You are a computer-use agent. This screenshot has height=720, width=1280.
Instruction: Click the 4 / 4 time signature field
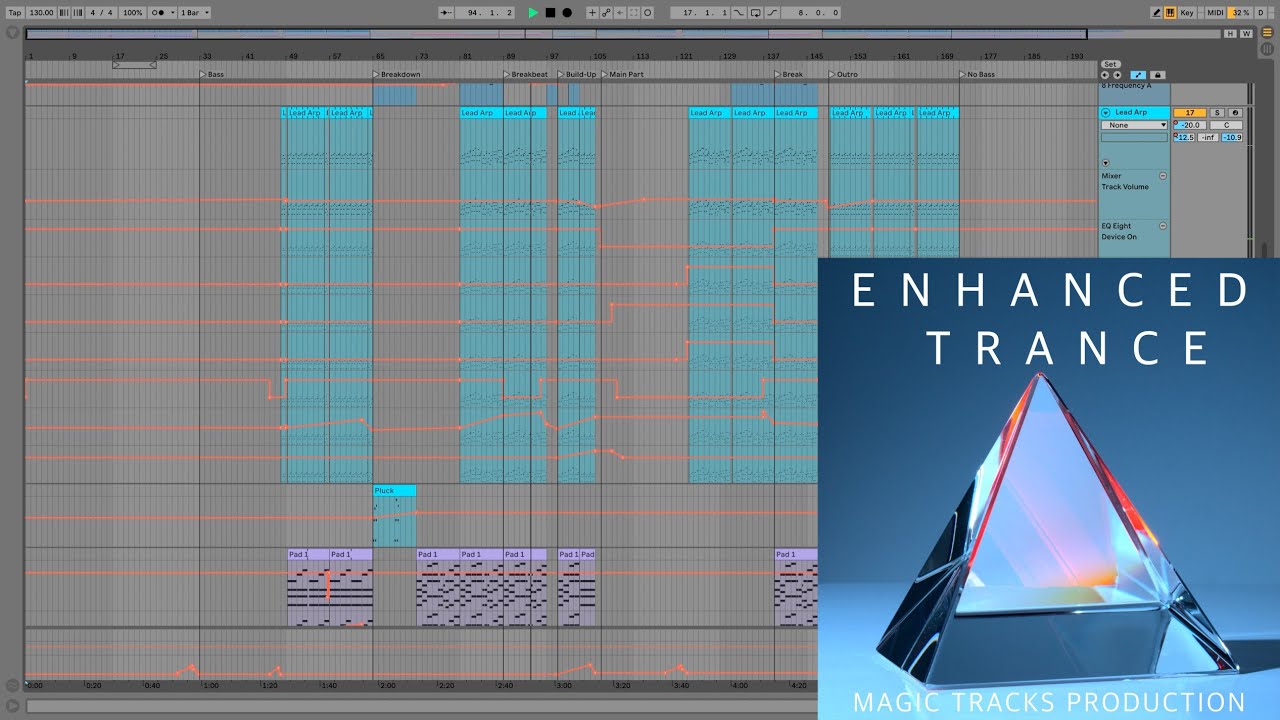point(101,13)
